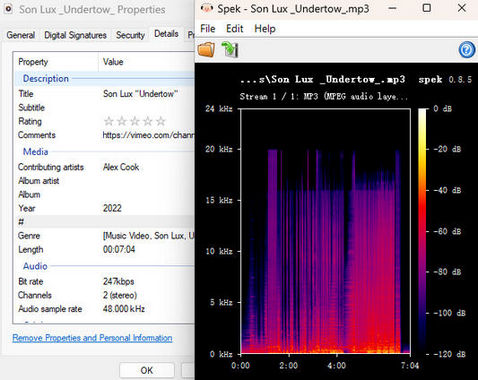Switch to the General tab in Properties
478x380 pixels.
[x=21, y=35]
